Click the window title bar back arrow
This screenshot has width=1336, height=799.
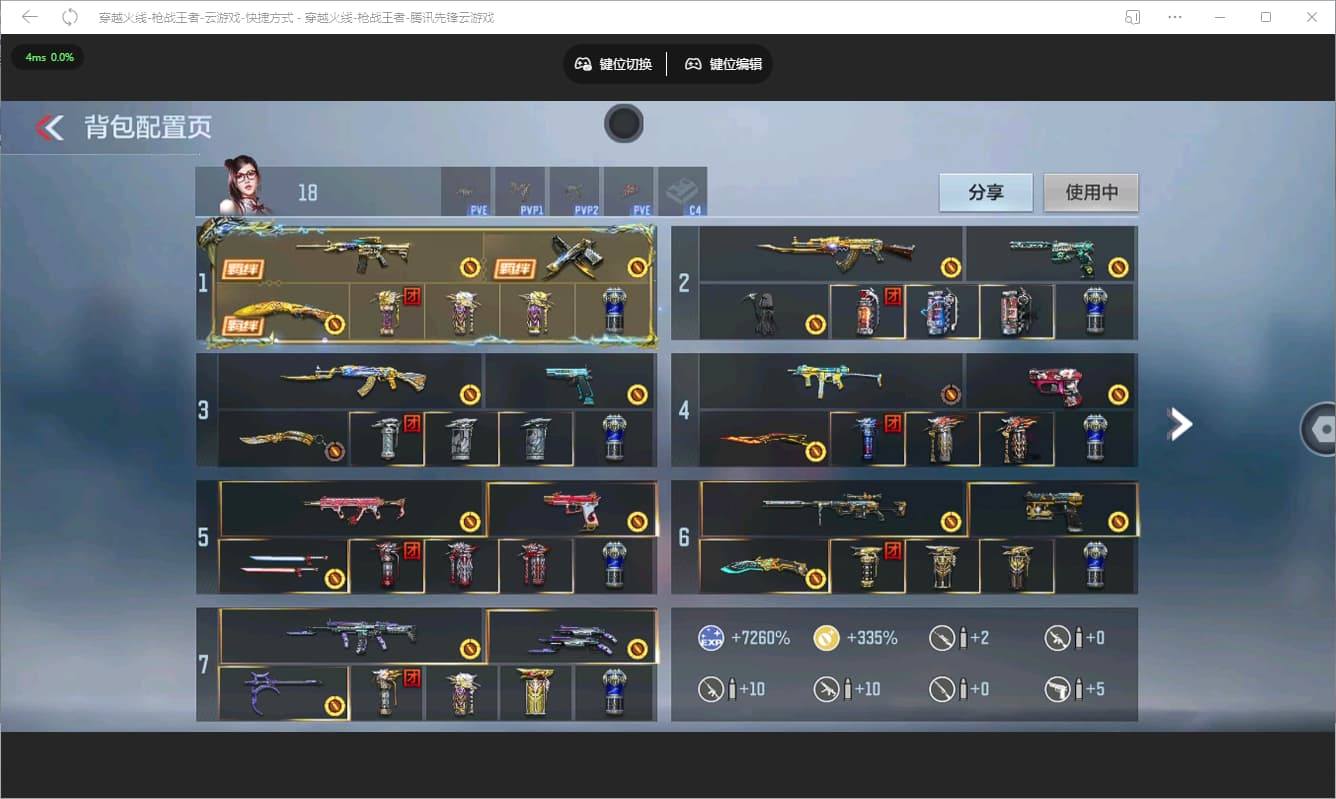(x=30, y=17)
